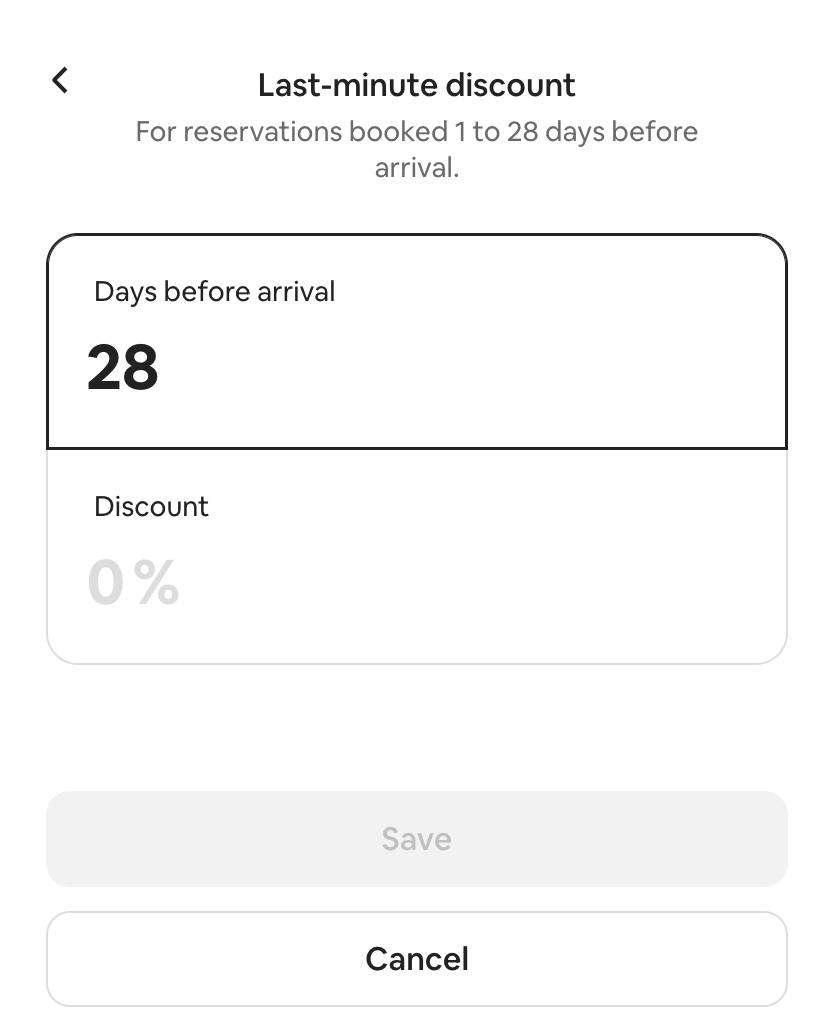Screen dimensions: 834x1028
Task: Click the percent sign in Discount field
Action: click(x=157, y=582)
